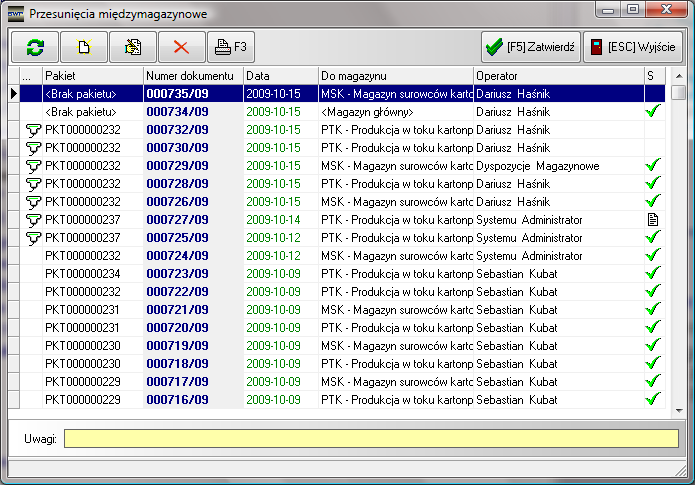Click the Operator column header
The image size is (695, 485).
557,76
